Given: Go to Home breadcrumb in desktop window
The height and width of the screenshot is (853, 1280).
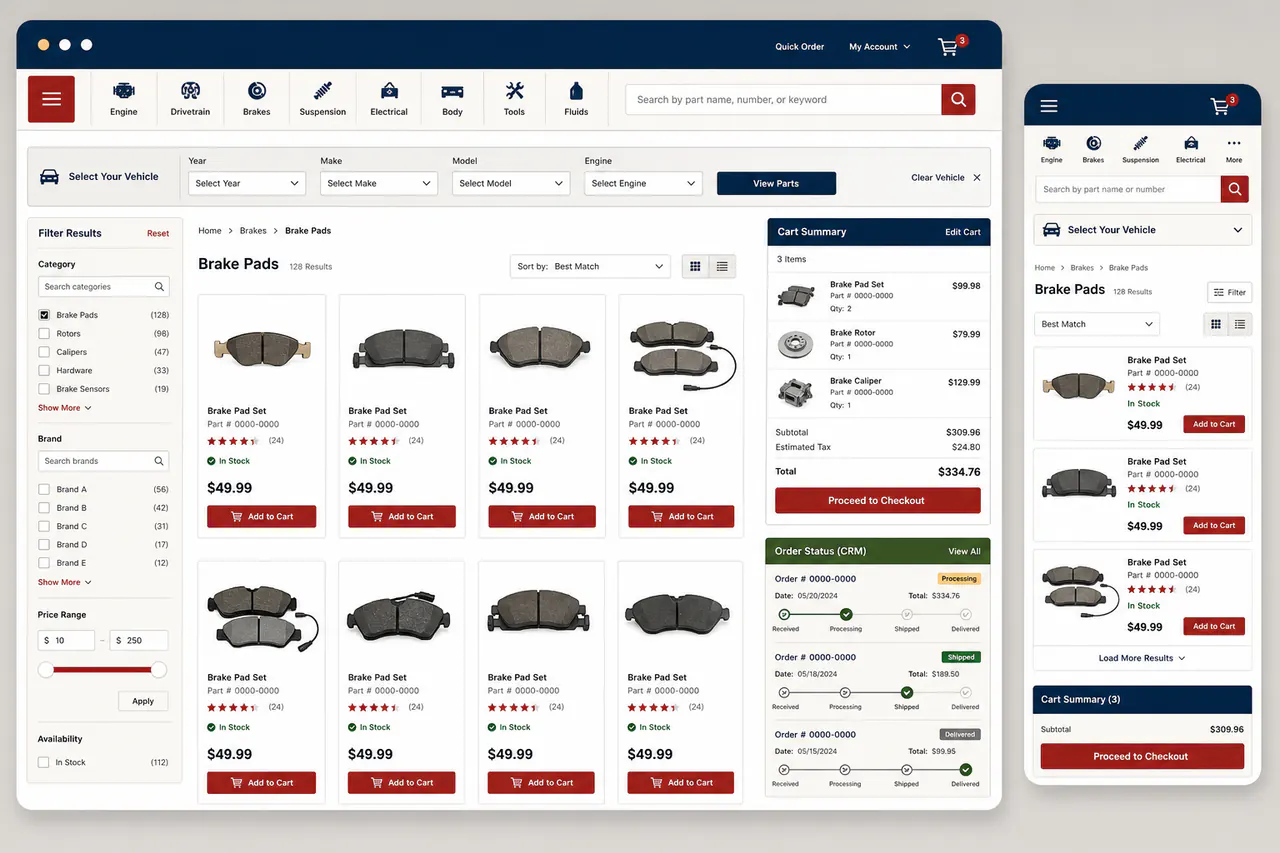Looking at the screenshot, I should [x=210, y=231].
